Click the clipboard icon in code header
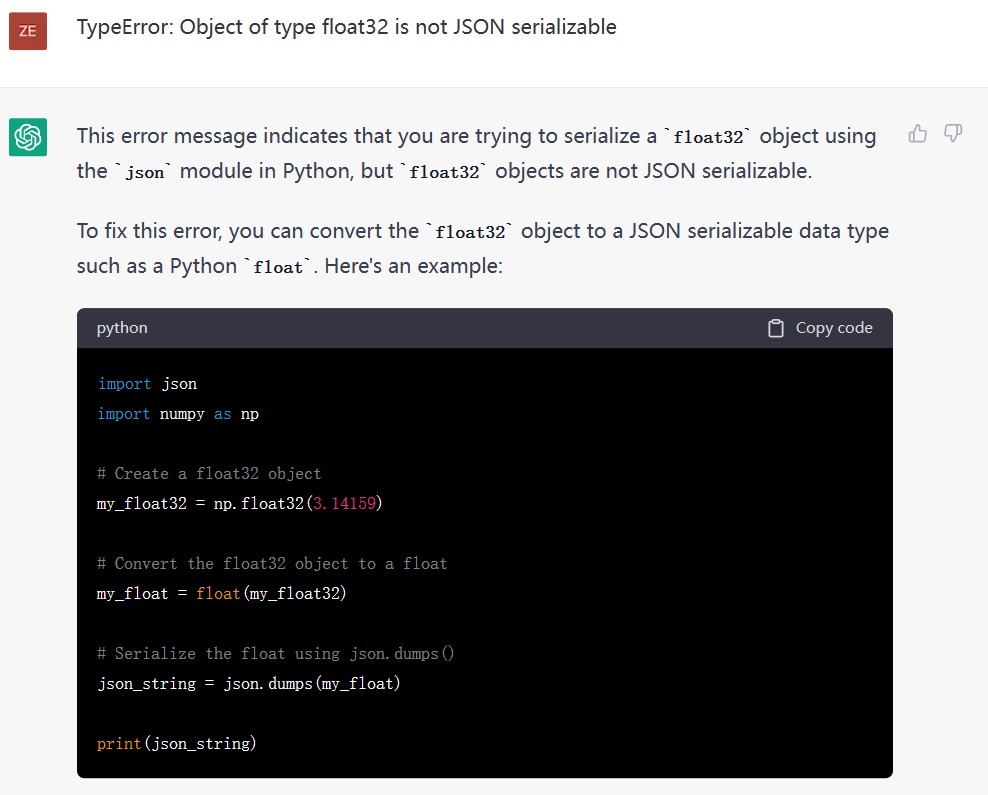This screenshot has width=988, height=795. coord(776,328)
